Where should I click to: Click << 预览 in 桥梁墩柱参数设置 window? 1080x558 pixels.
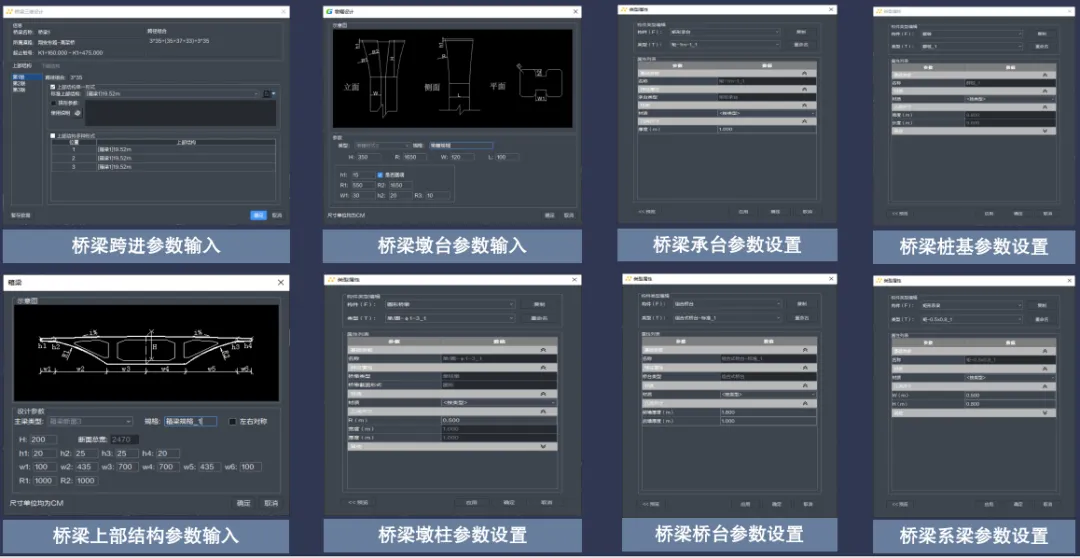tap(357, 502)
